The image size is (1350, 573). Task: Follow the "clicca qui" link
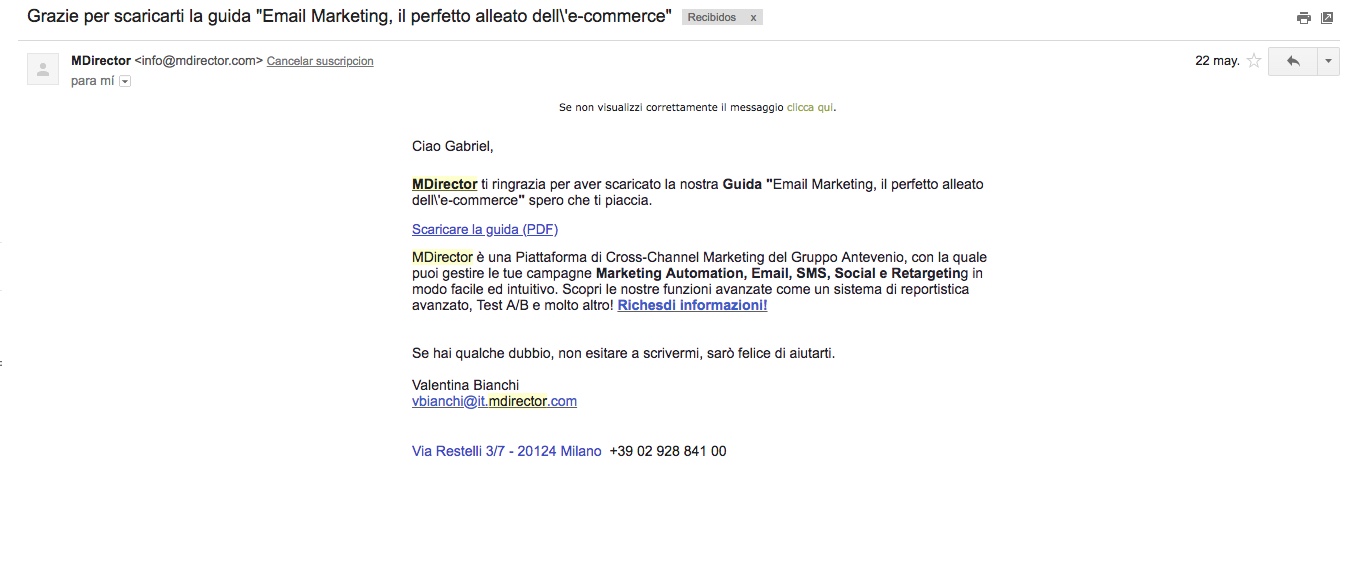click(x=810, y=107)
